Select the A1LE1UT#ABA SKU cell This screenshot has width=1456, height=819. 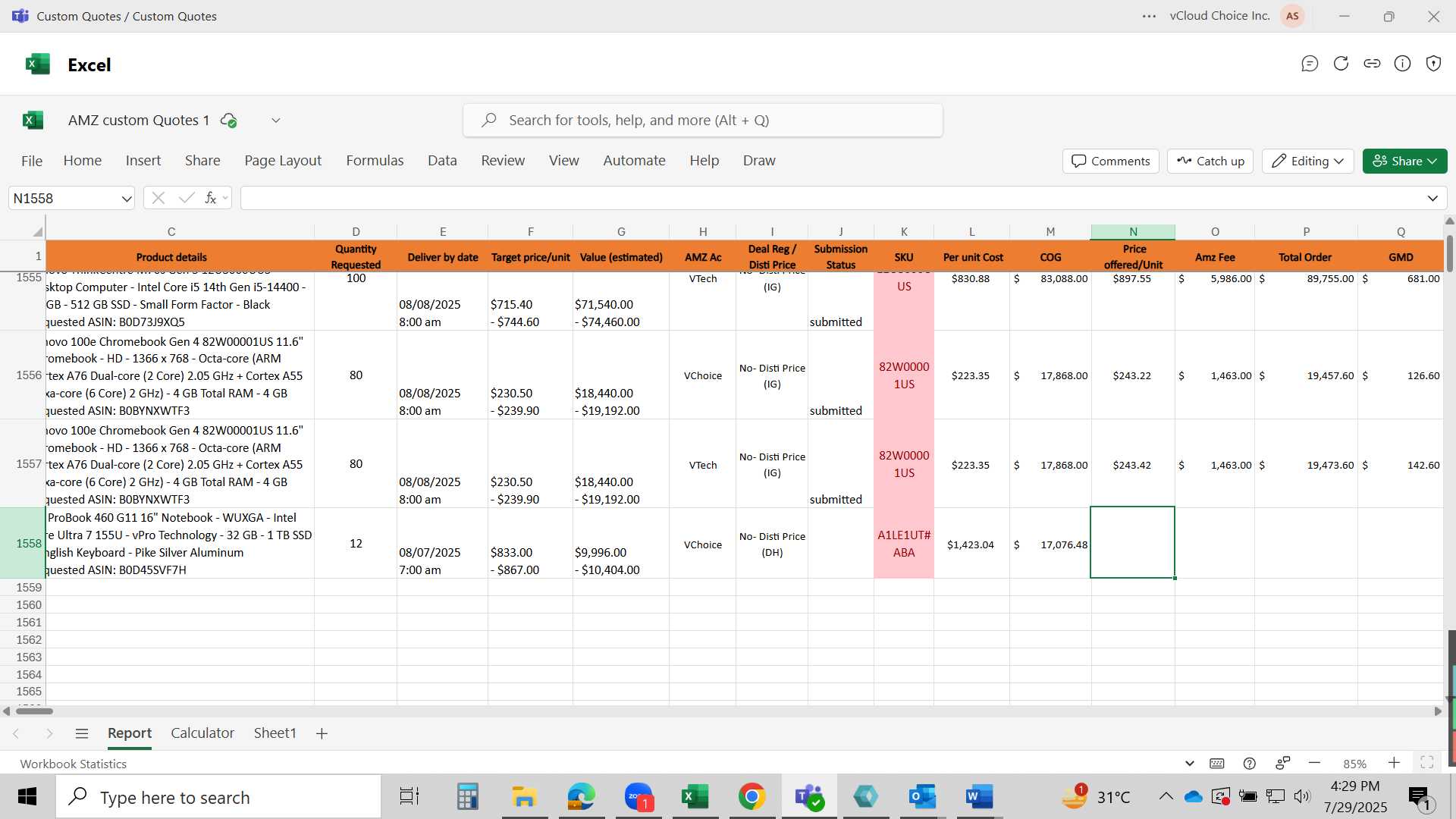point(904,543)
